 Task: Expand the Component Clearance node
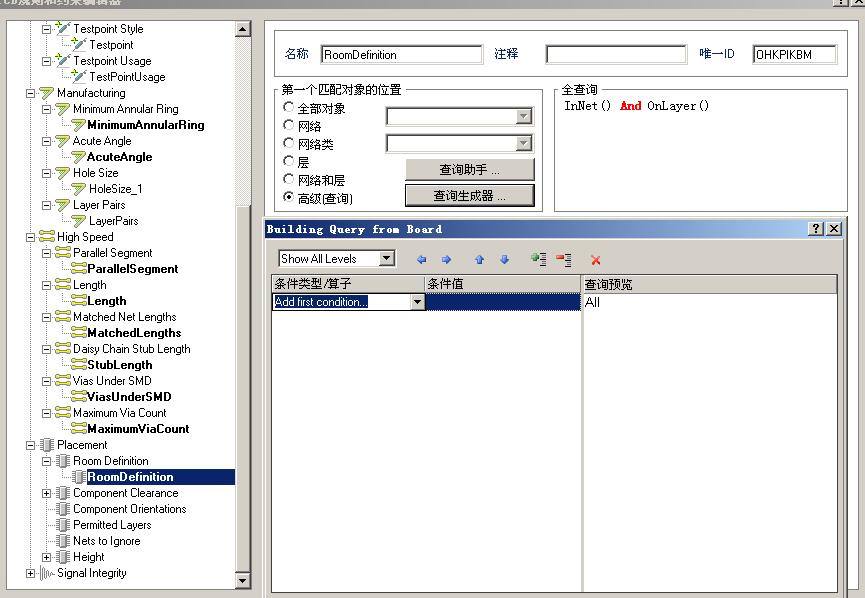[47, 493]
